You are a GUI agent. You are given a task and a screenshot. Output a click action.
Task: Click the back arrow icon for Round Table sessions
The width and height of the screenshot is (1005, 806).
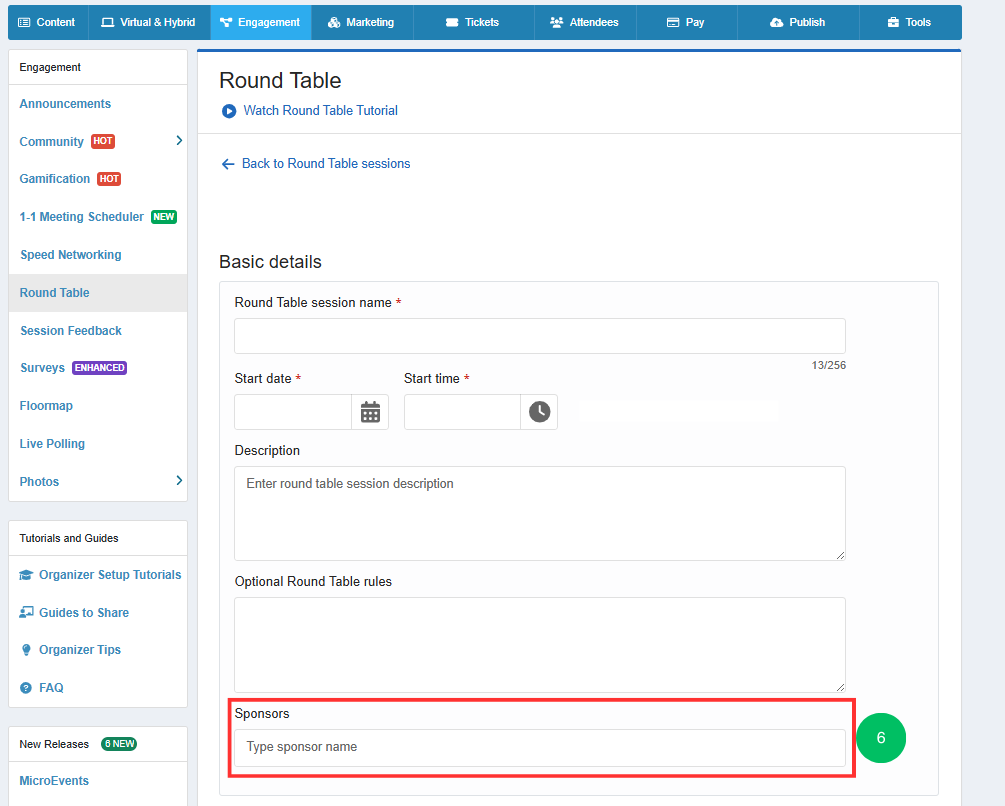pos(228,164)
